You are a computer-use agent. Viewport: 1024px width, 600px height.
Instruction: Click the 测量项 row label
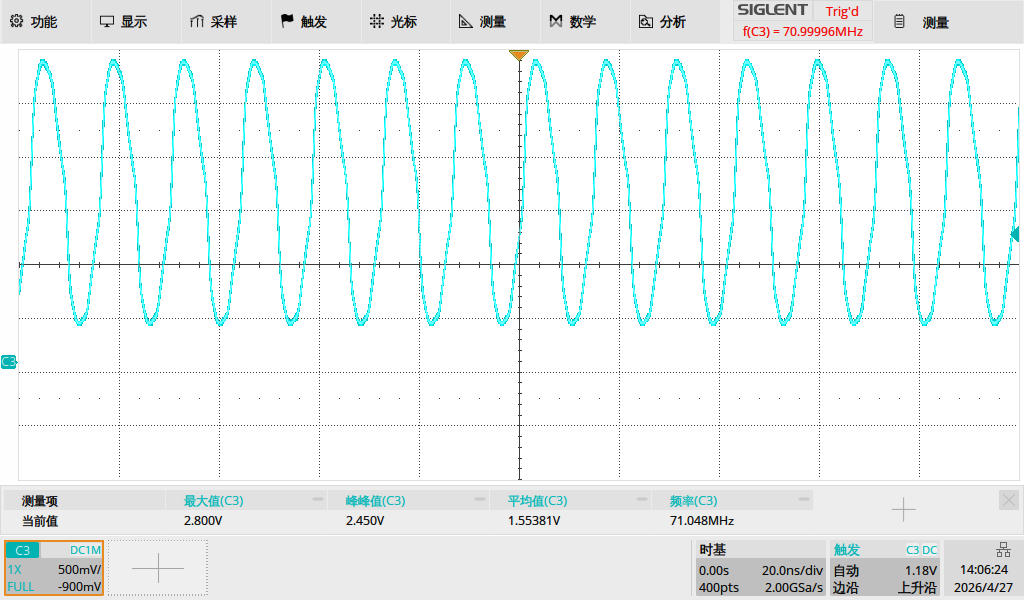tap(40, 501)
